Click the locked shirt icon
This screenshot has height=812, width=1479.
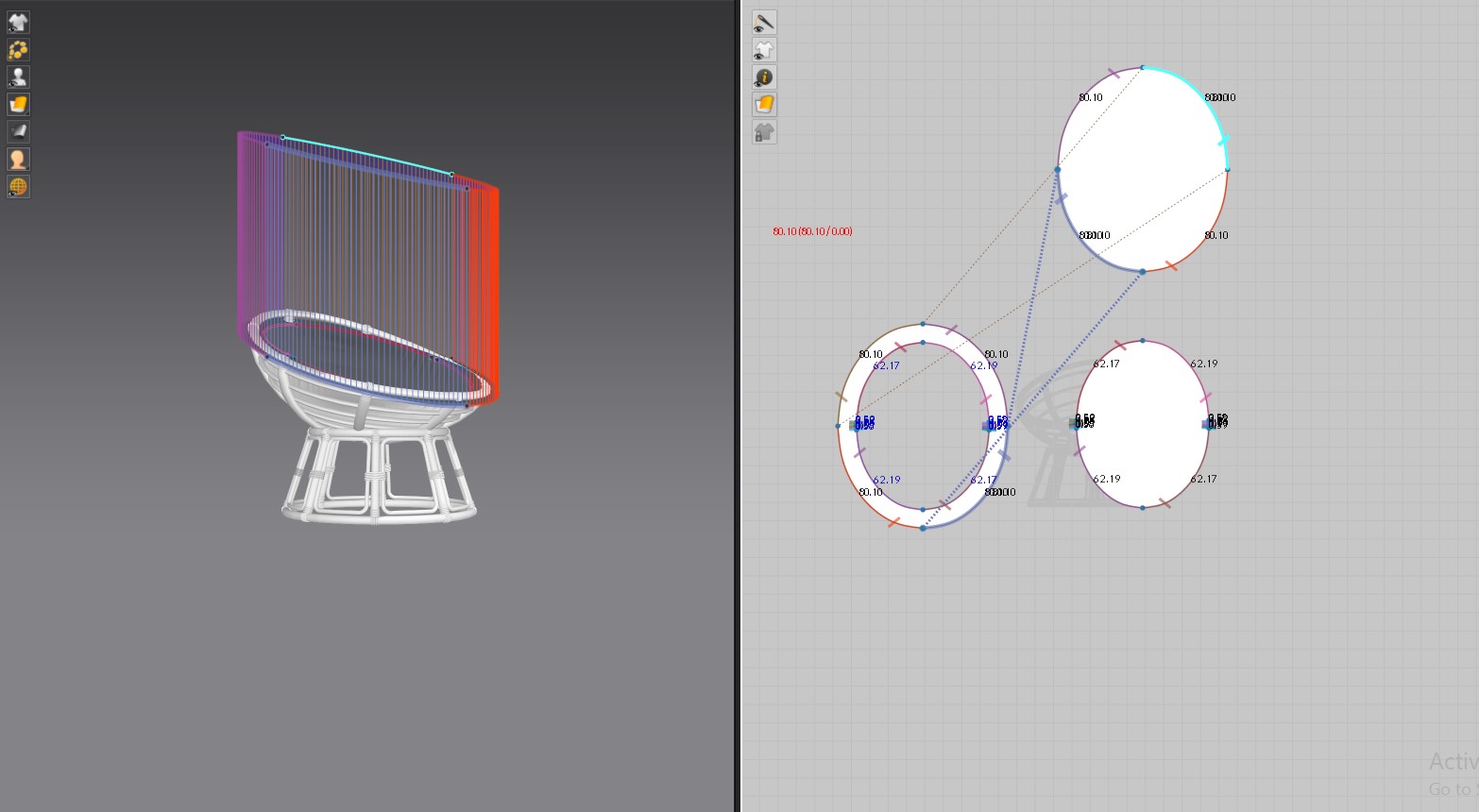(x=764, y=132)
